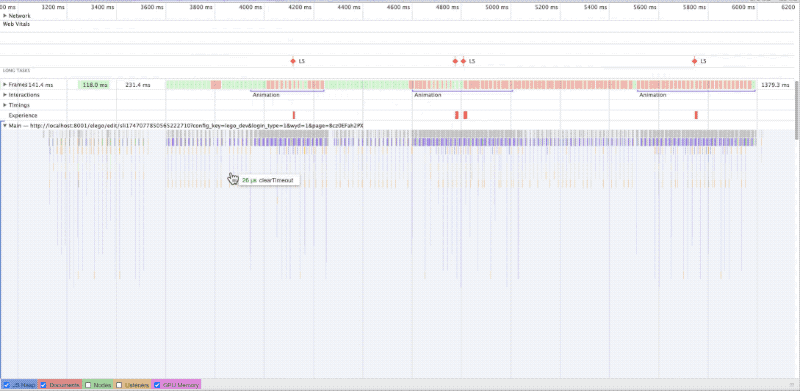Select the Experience red bar near 5800 ms
The image size is (800, 391).
click(x=696, y=115)
